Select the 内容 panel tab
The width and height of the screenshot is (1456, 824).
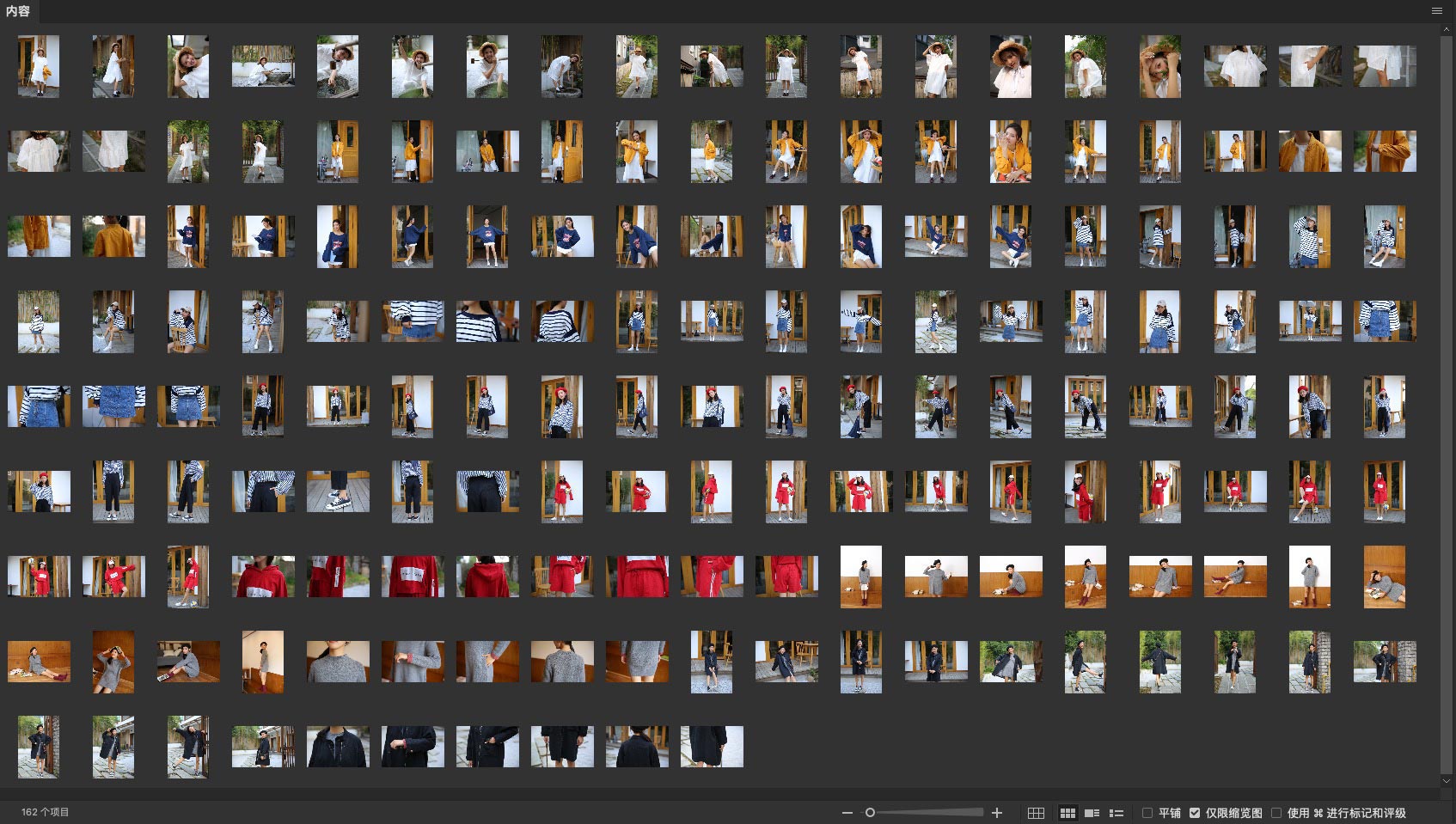click(x=18, y=11)
